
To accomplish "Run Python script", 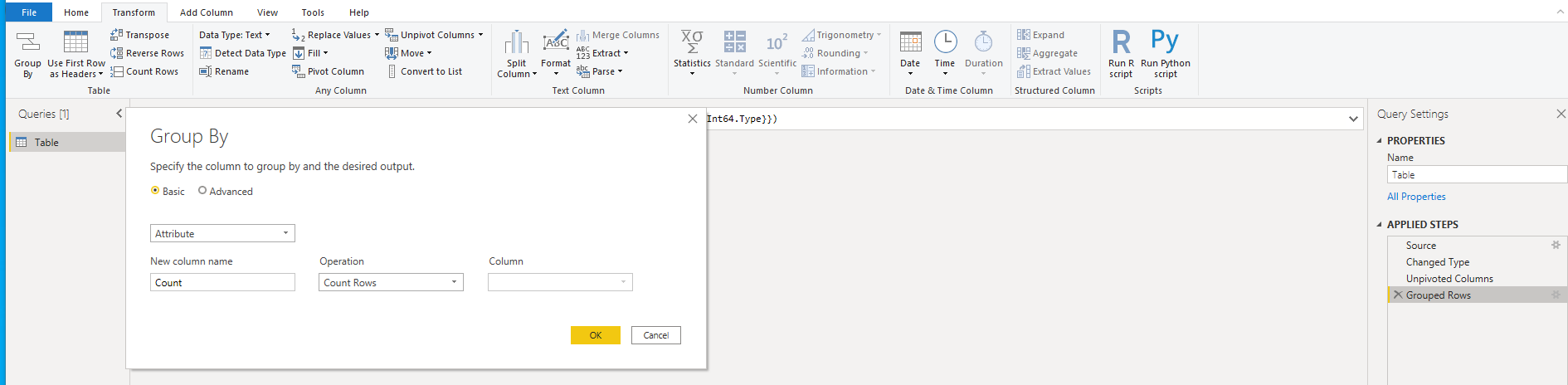I will tap(1165, 55).
